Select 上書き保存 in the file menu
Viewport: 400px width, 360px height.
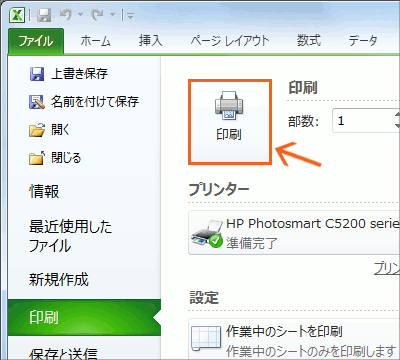point(79,74)
